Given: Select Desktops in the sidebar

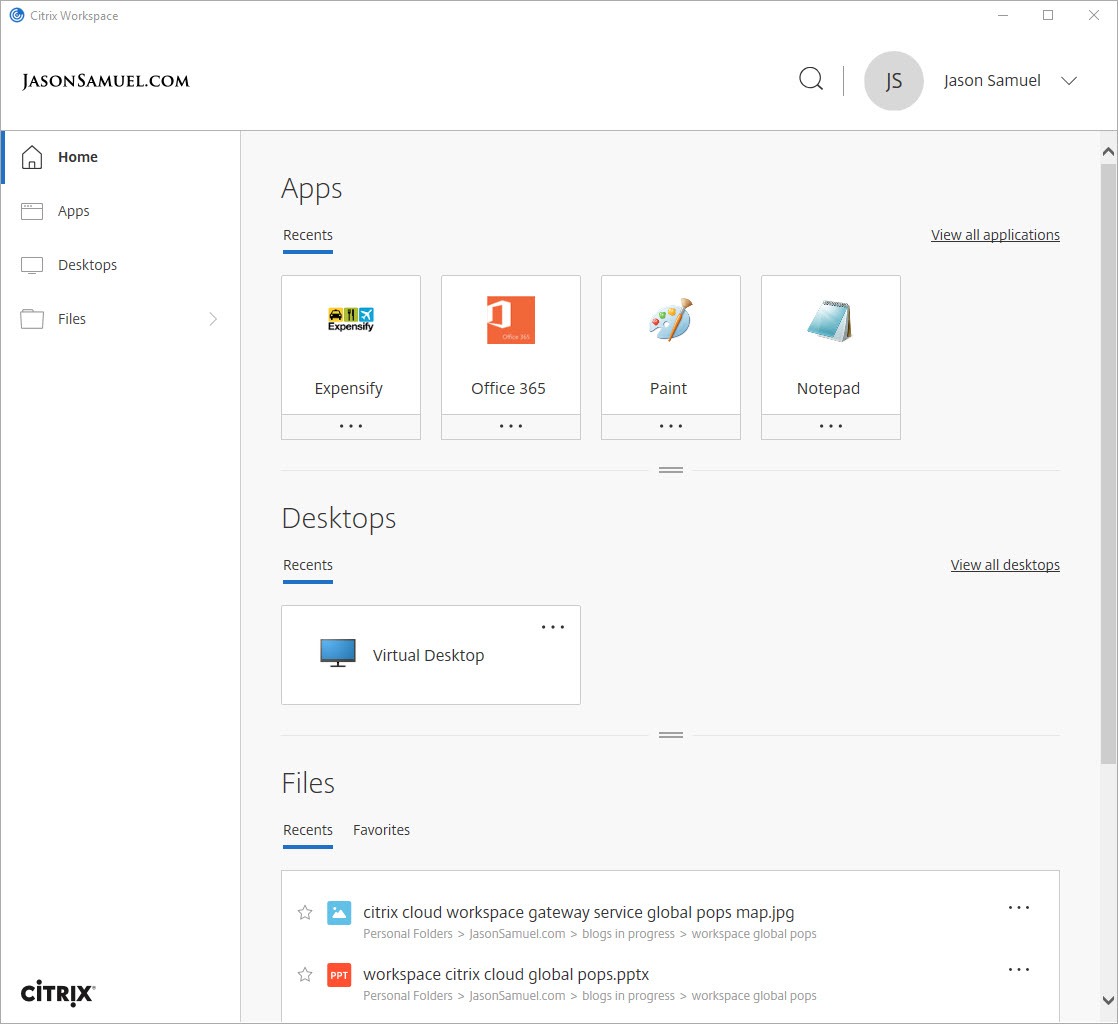Looking at the screenshot, I should pos(89,264).
